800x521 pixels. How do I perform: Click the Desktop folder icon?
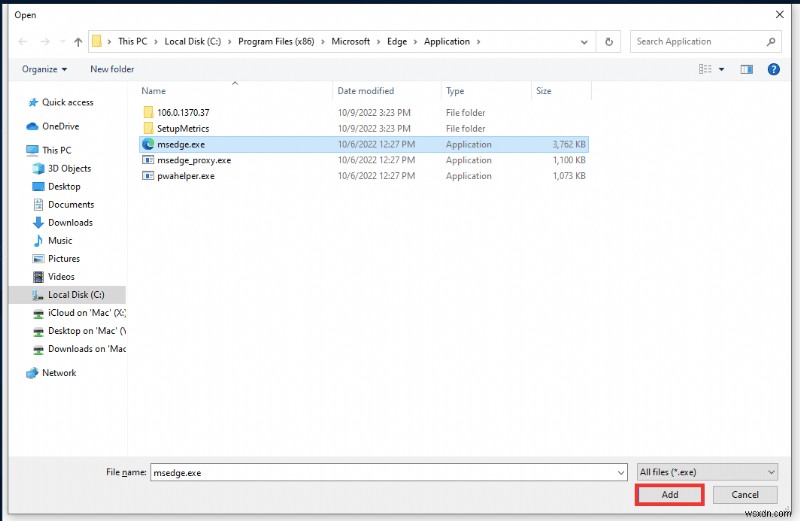(38, 186)
